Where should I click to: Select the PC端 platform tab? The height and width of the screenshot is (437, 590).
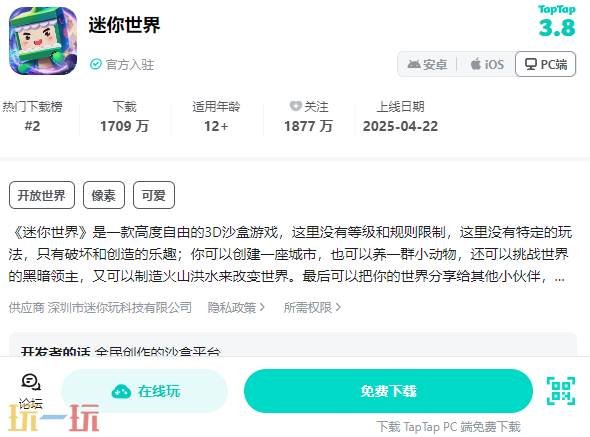[x=546, y=64]
